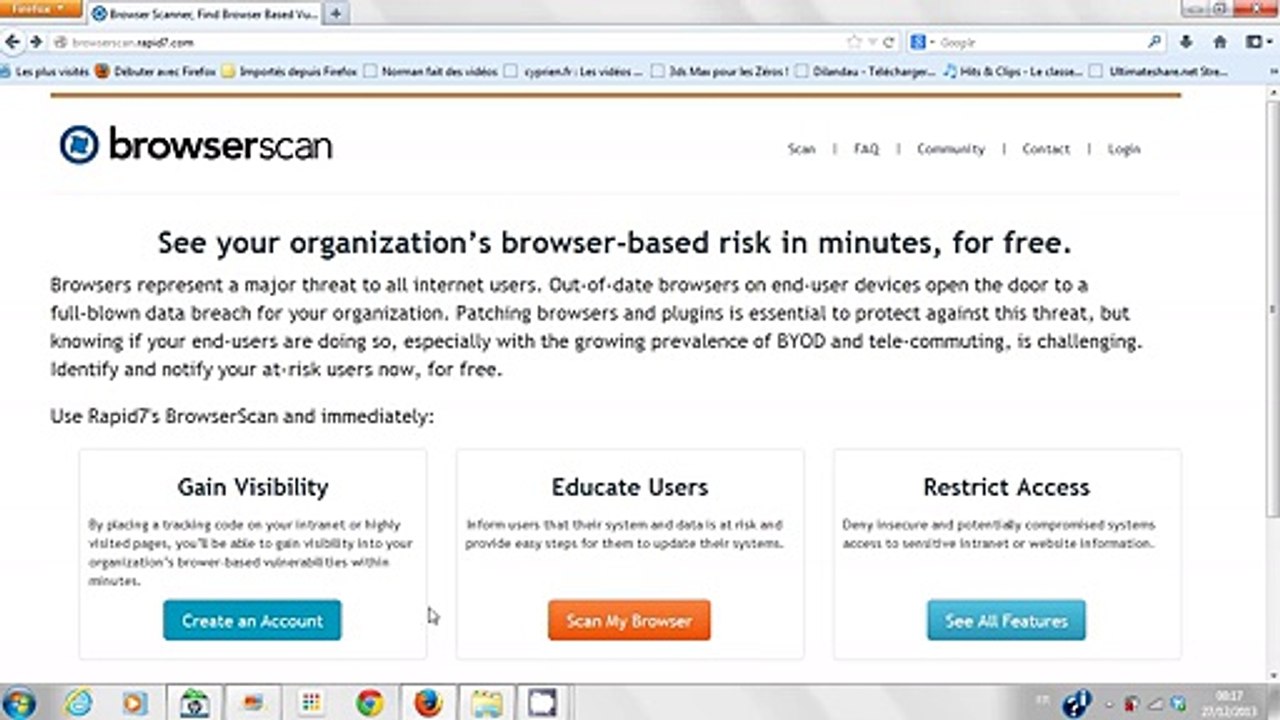This screenshot has height=720, width=1280.
Task: Open the Contact navigation link
Action: point(1046,149)
